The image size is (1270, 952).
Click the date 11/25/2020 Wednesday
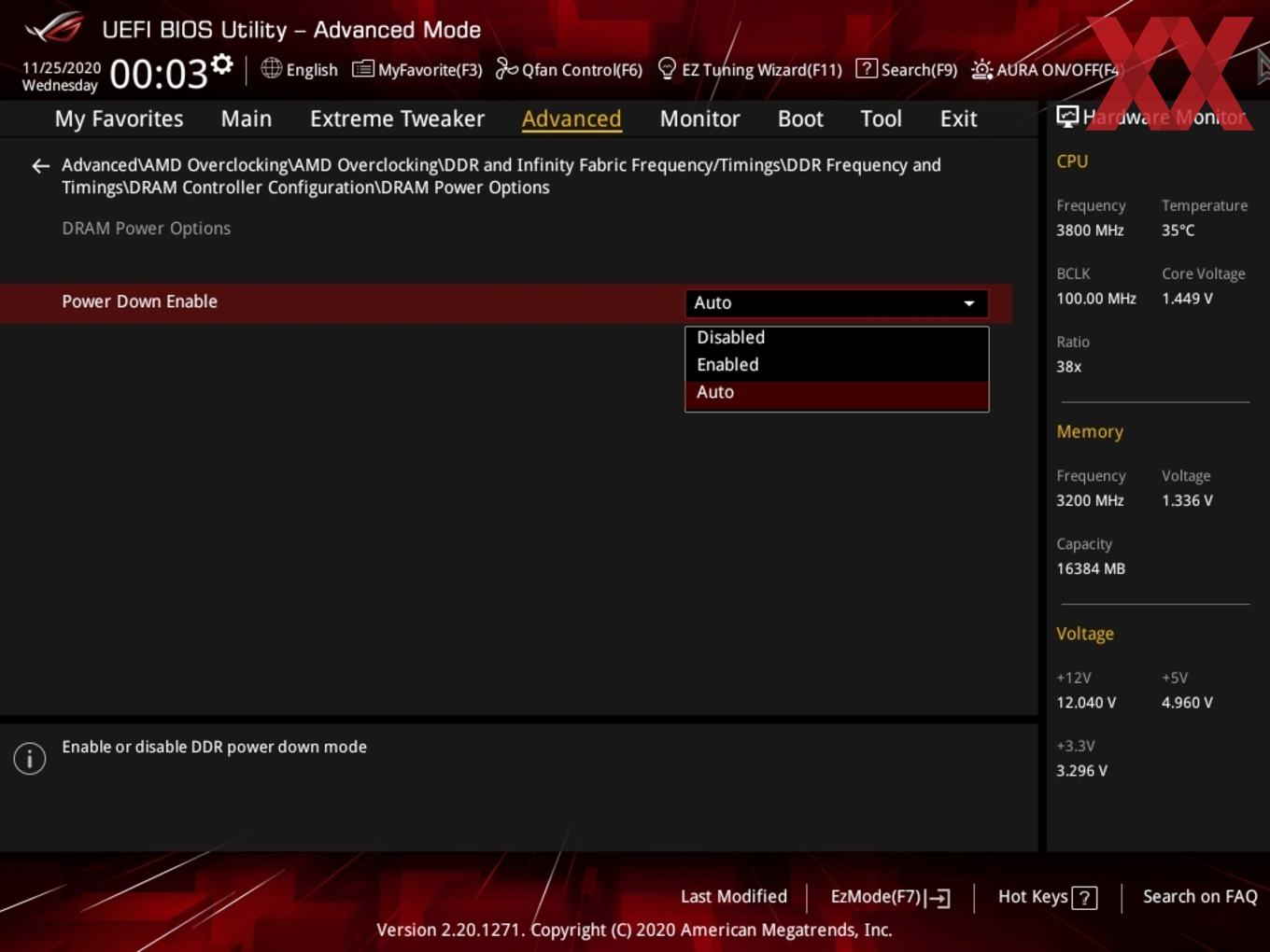click(x=61, y=77)
